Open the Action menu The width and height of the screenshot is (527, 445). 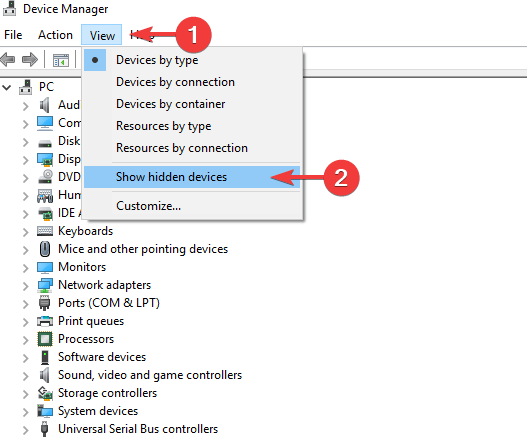click(x=55, y=35)
